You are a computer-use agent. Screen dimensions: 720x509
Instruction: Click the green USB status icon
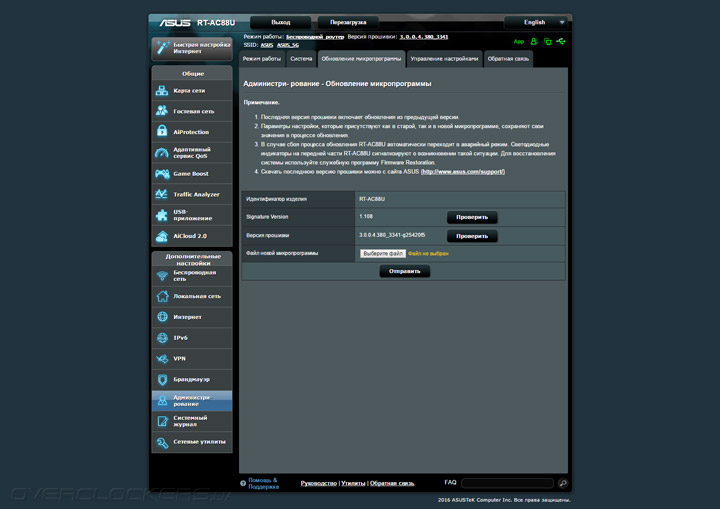[x=561, y=41]
